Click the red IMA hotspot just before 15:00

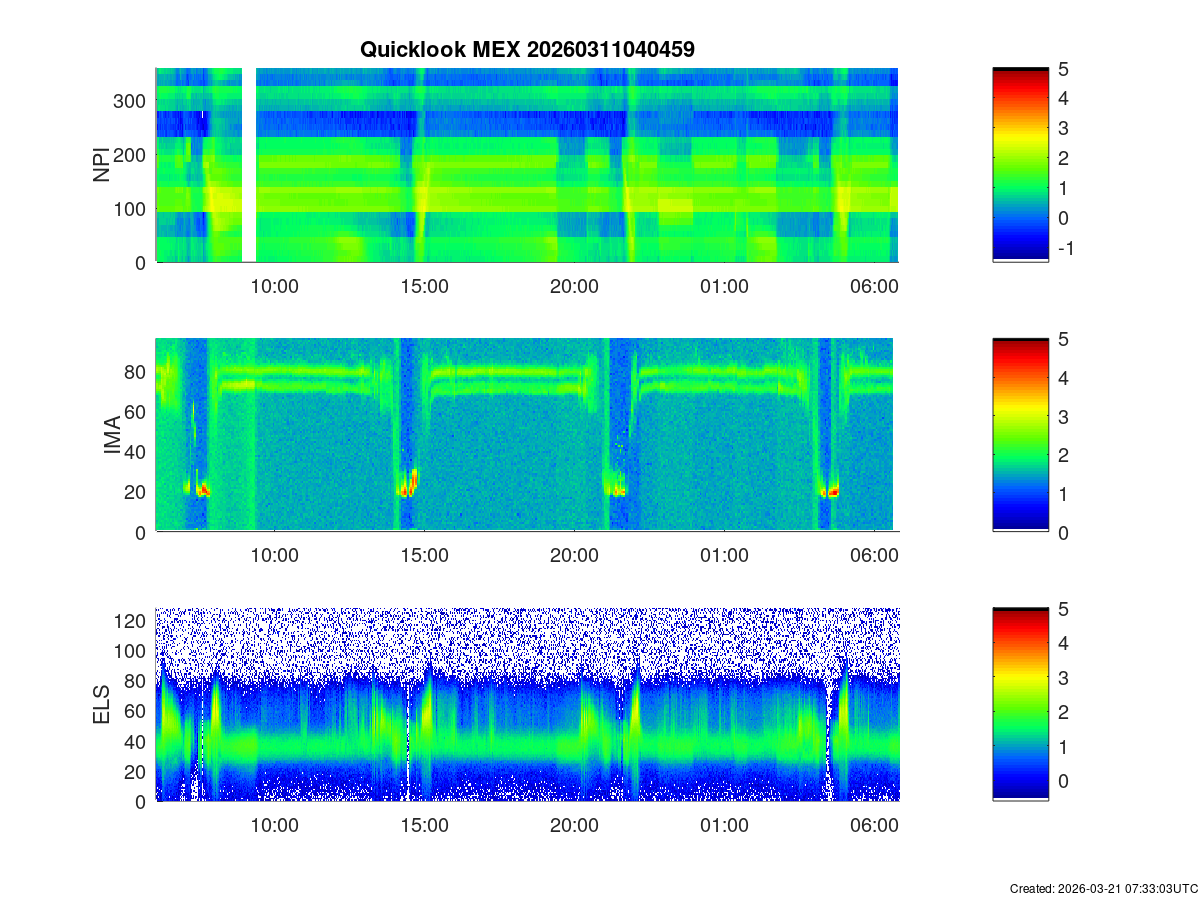[409, 487]
